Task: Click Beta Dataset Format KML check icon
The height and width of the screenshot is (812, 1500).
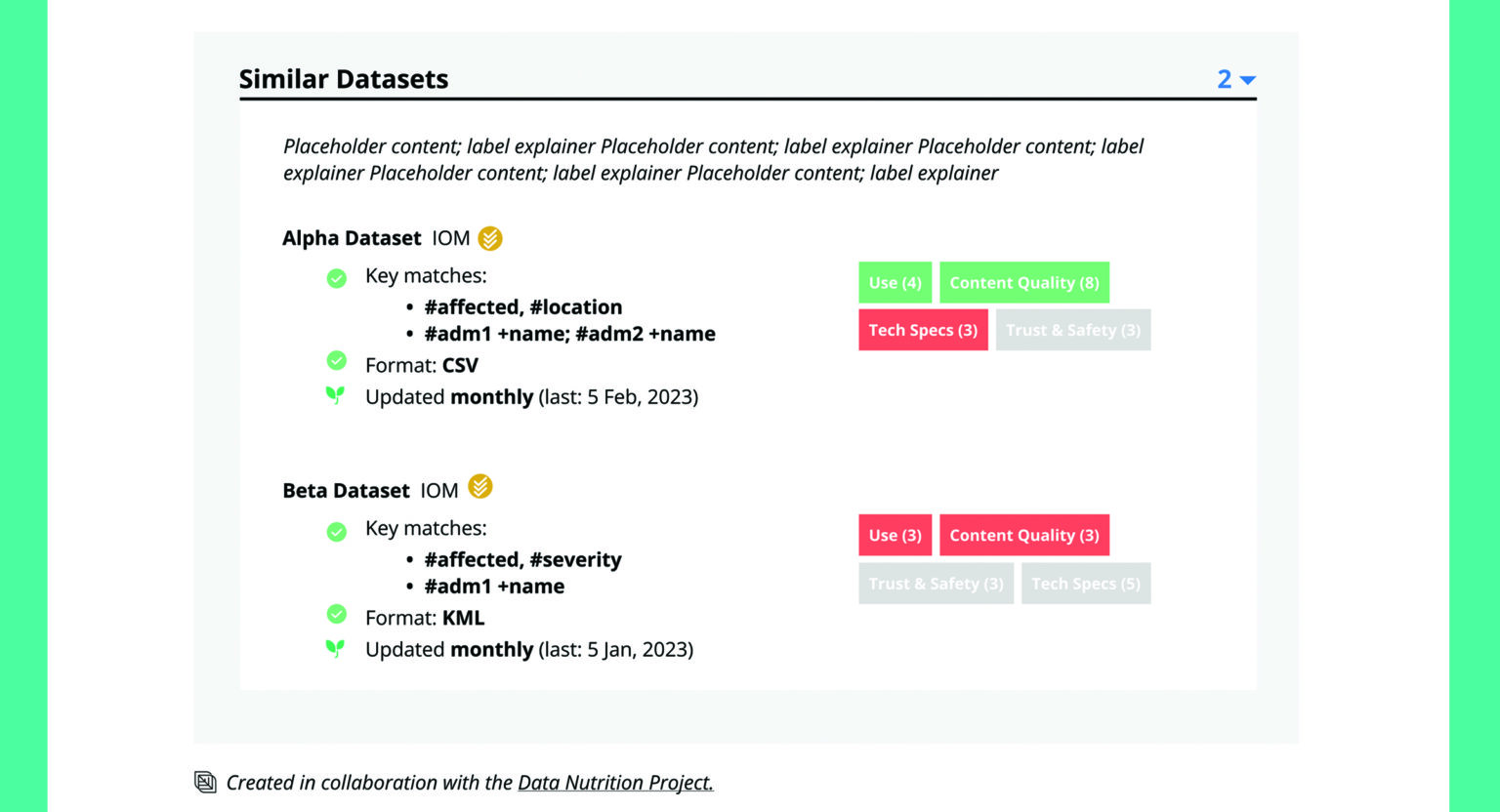Action: (x=337, y=614)
